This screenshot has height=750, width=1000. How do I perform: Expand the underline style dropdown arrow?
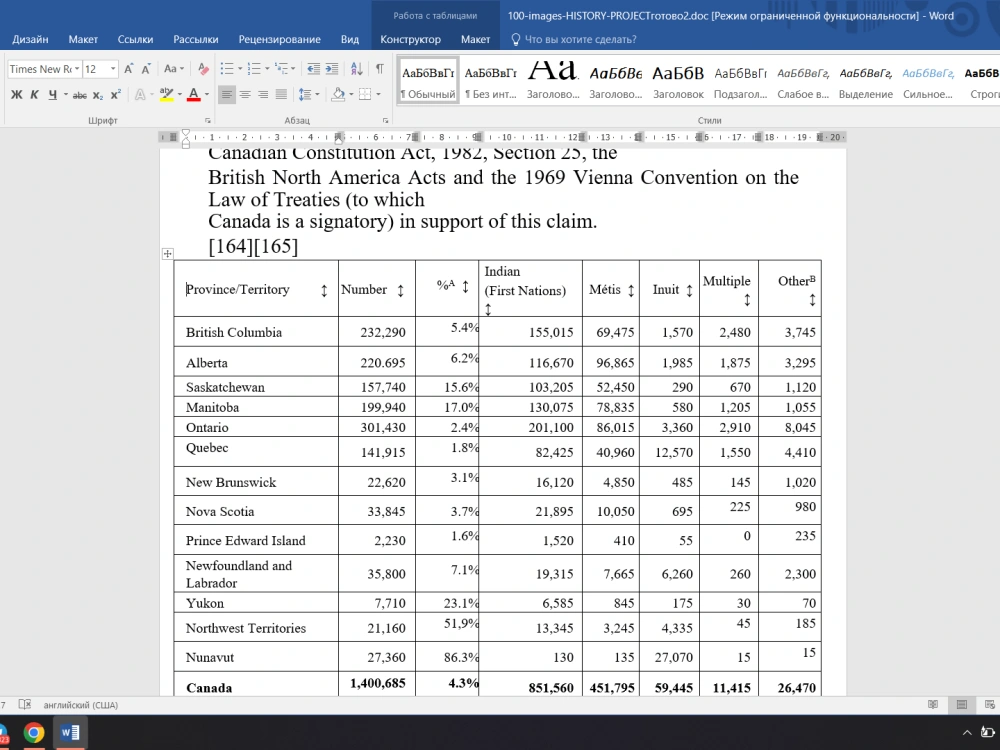(x=65, y=95)
